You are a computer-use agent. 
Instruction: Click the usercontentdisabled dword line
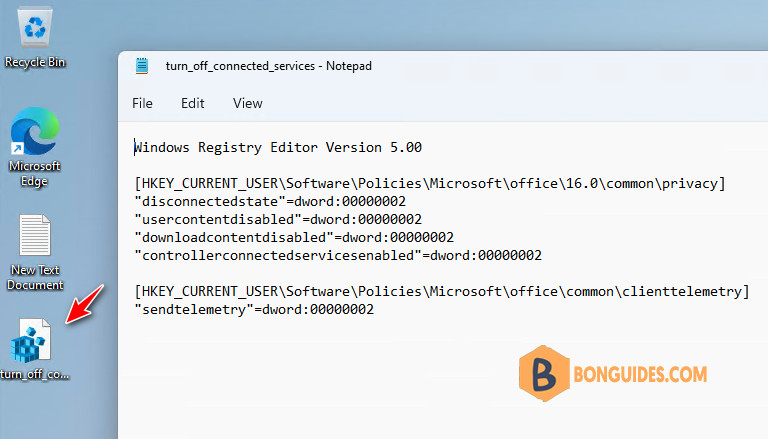(278, 220)
